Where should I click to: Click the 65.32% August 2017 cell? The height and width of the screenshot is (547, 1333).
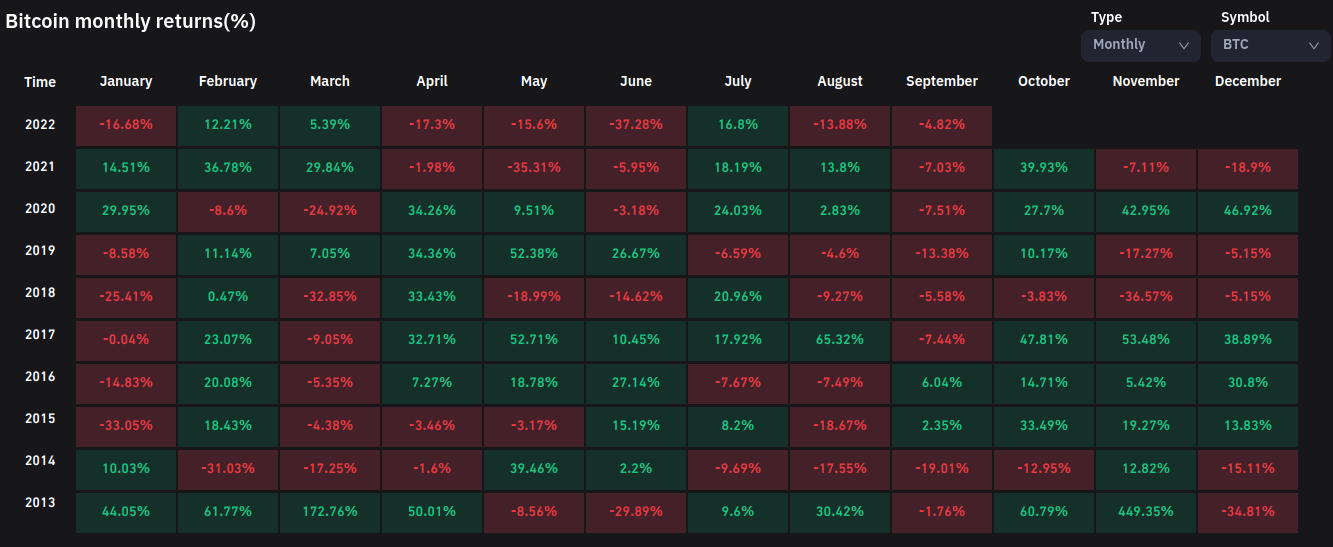[x=840, y=339]
